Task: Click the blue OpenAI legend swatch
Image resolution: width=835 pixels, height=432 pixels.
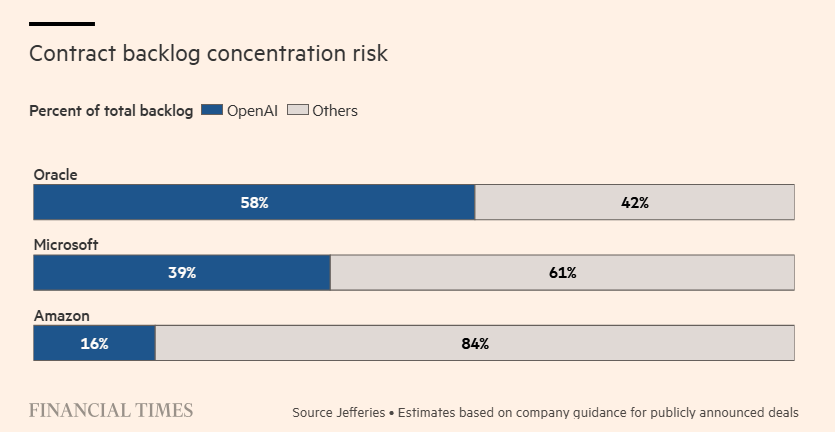Action: pos(211,111)
